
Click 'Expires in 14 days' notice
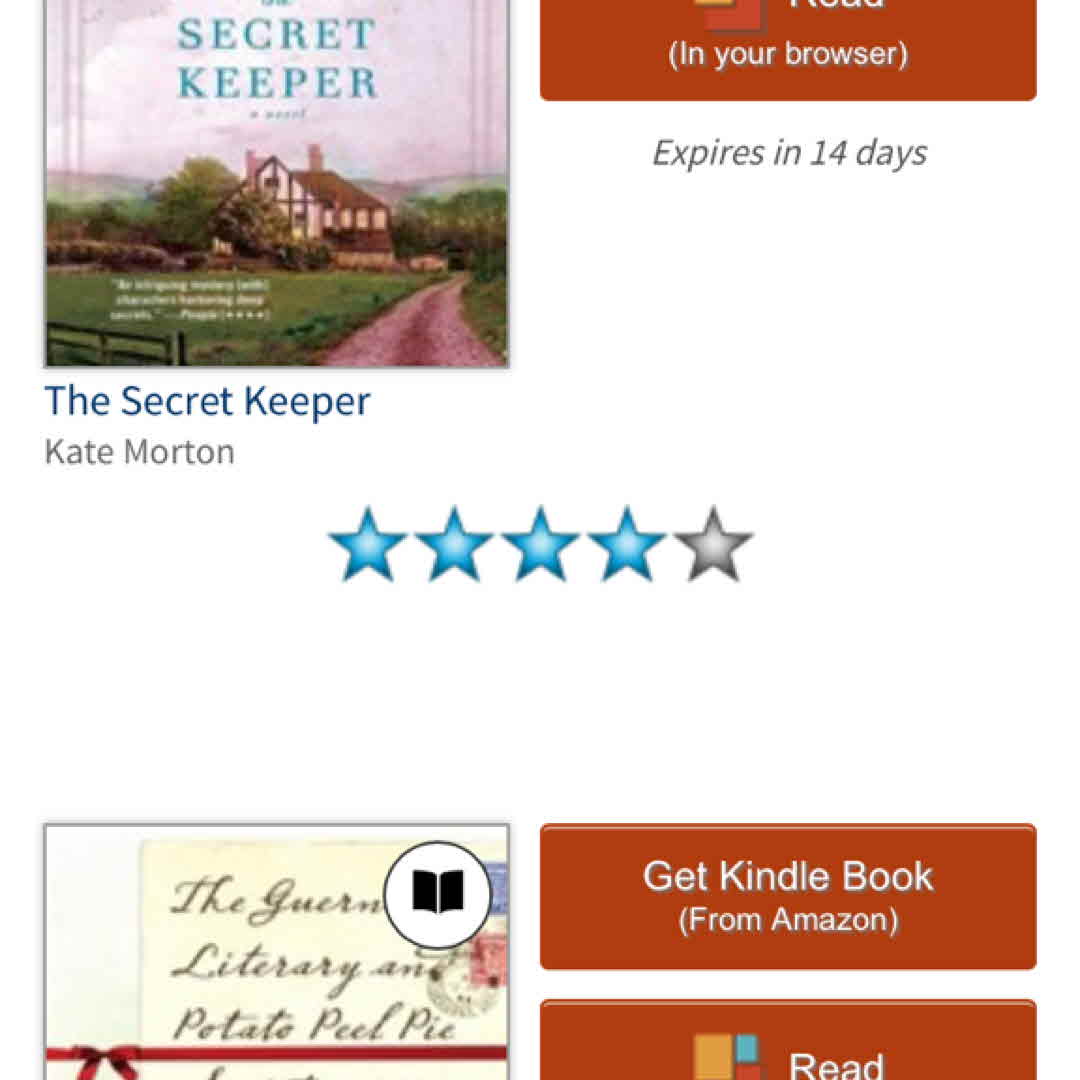789,153
